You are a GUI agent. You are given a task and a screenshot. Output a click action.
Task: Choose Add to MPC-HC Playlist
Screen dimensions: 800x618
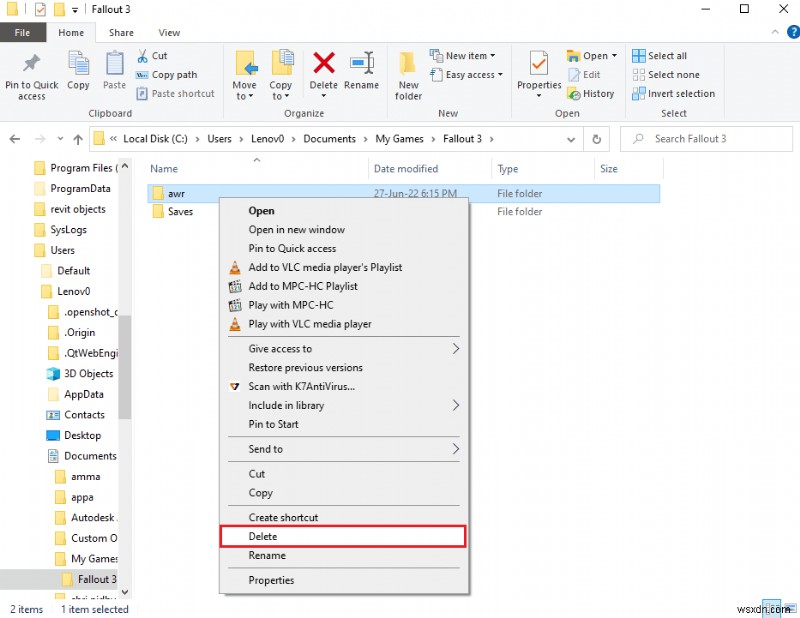coord(343,286)
